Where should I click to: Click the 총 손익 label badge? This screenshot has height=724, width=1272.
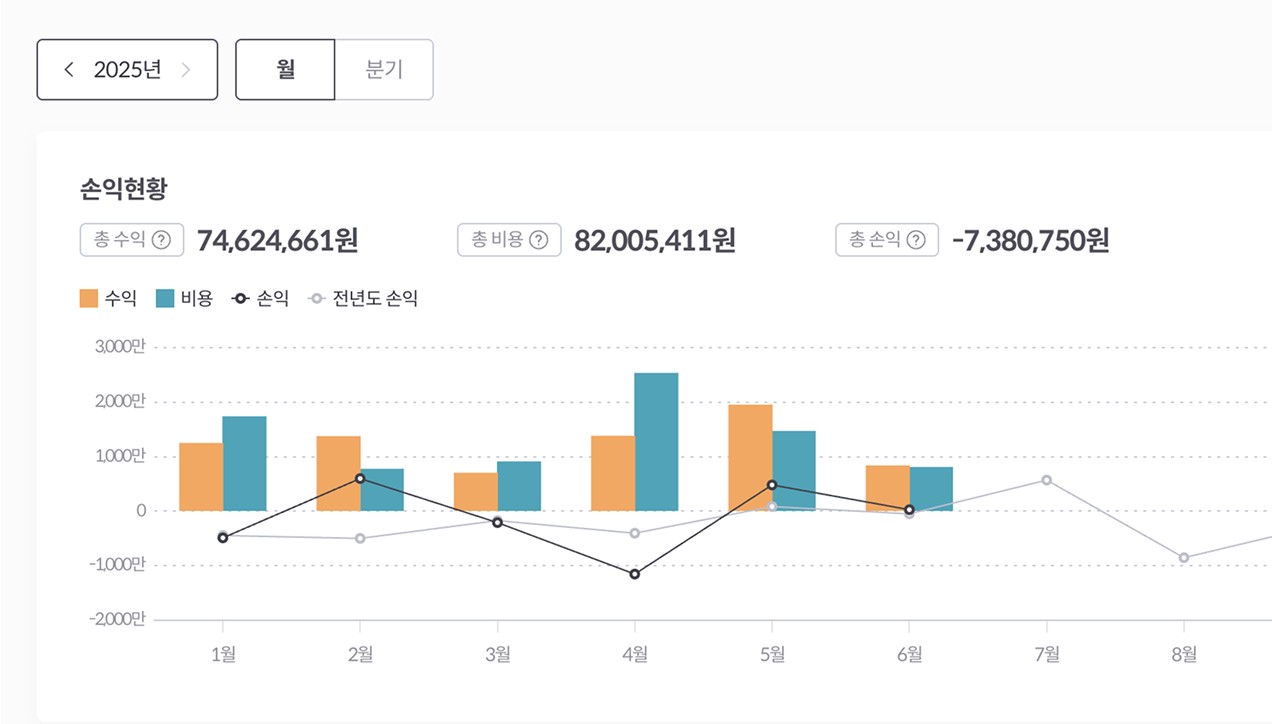pos(887,240)
